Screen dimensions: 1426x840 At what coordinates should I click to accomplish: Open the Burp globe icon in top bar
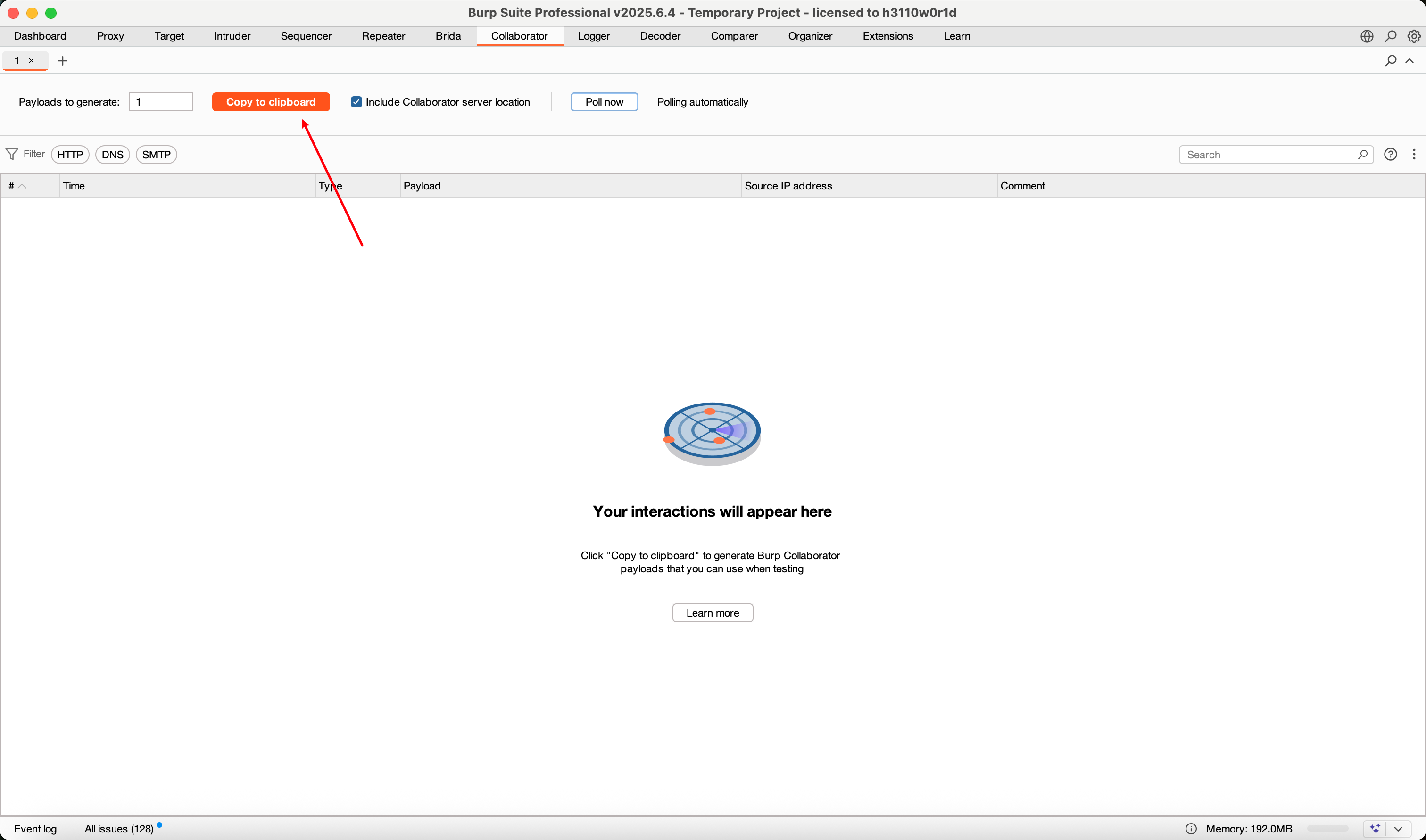[1367, 36]
